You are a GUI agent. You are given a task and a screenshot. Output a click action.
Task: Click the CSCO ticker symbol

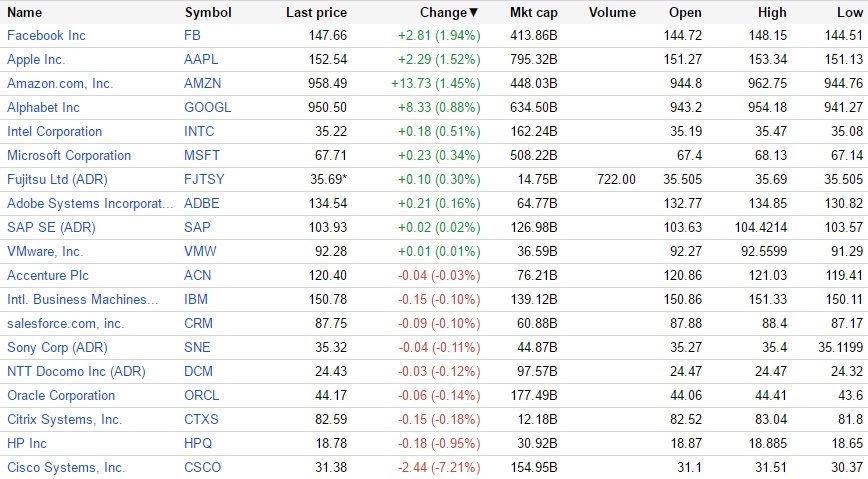203,468
